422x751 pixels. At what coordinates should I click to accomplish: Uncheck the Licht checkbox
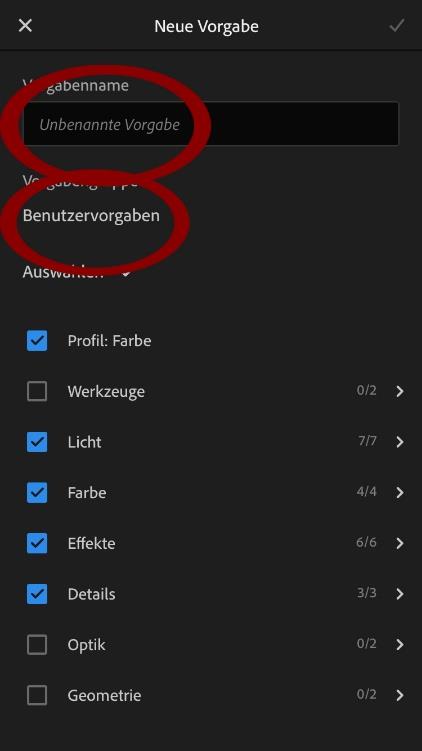click(37, 442)
